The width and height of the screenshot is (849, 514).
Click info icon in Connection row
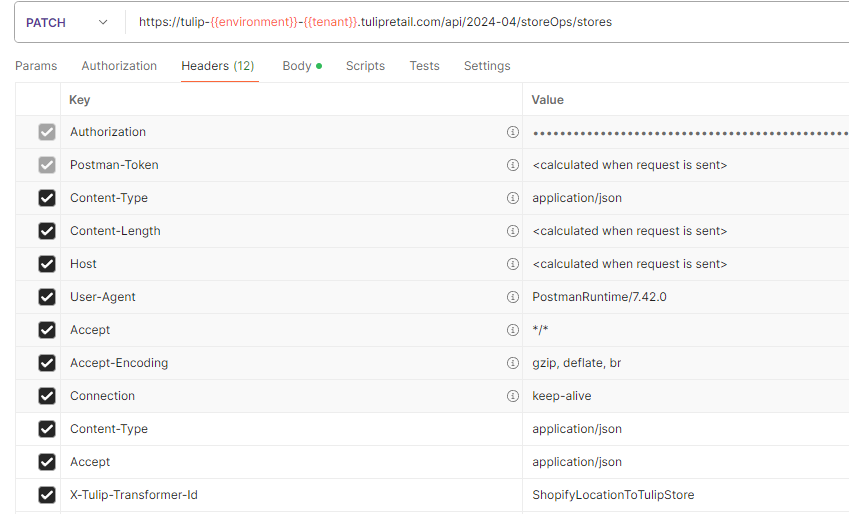pos(512,396)
